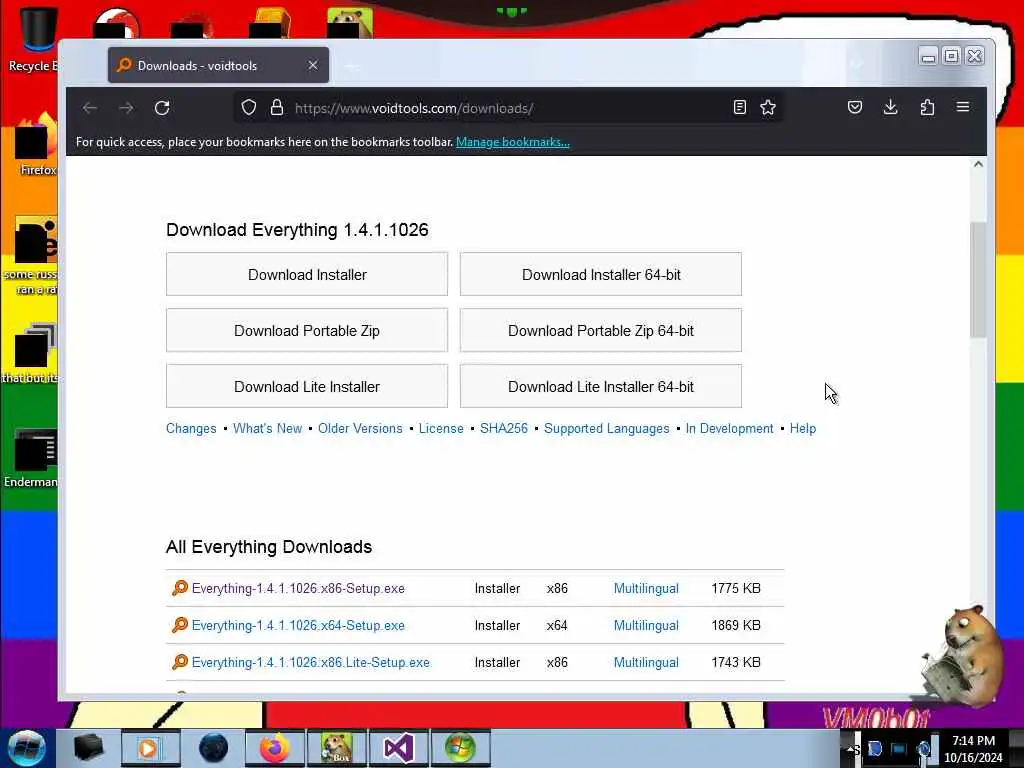
Task: Open the Changes link
Action: click(191, 428)
